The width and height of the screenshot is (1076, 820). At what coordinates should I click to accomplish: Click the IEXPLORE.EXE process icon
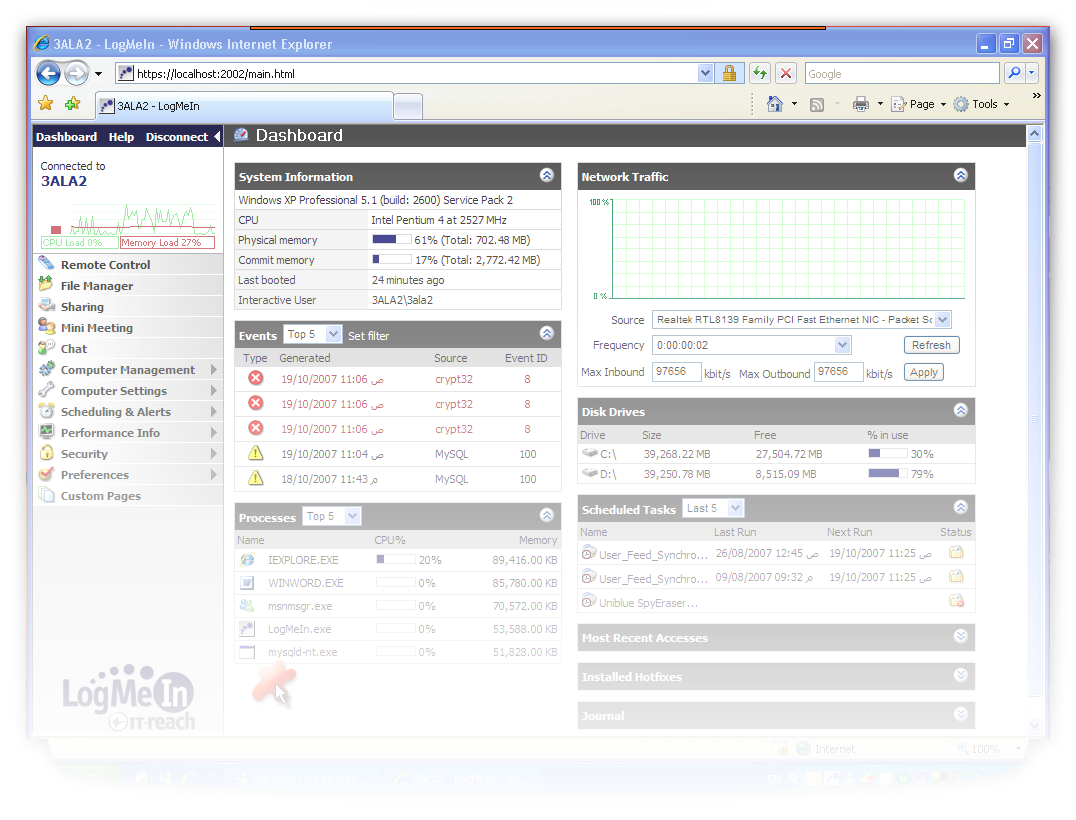click(x=247, y=560)
